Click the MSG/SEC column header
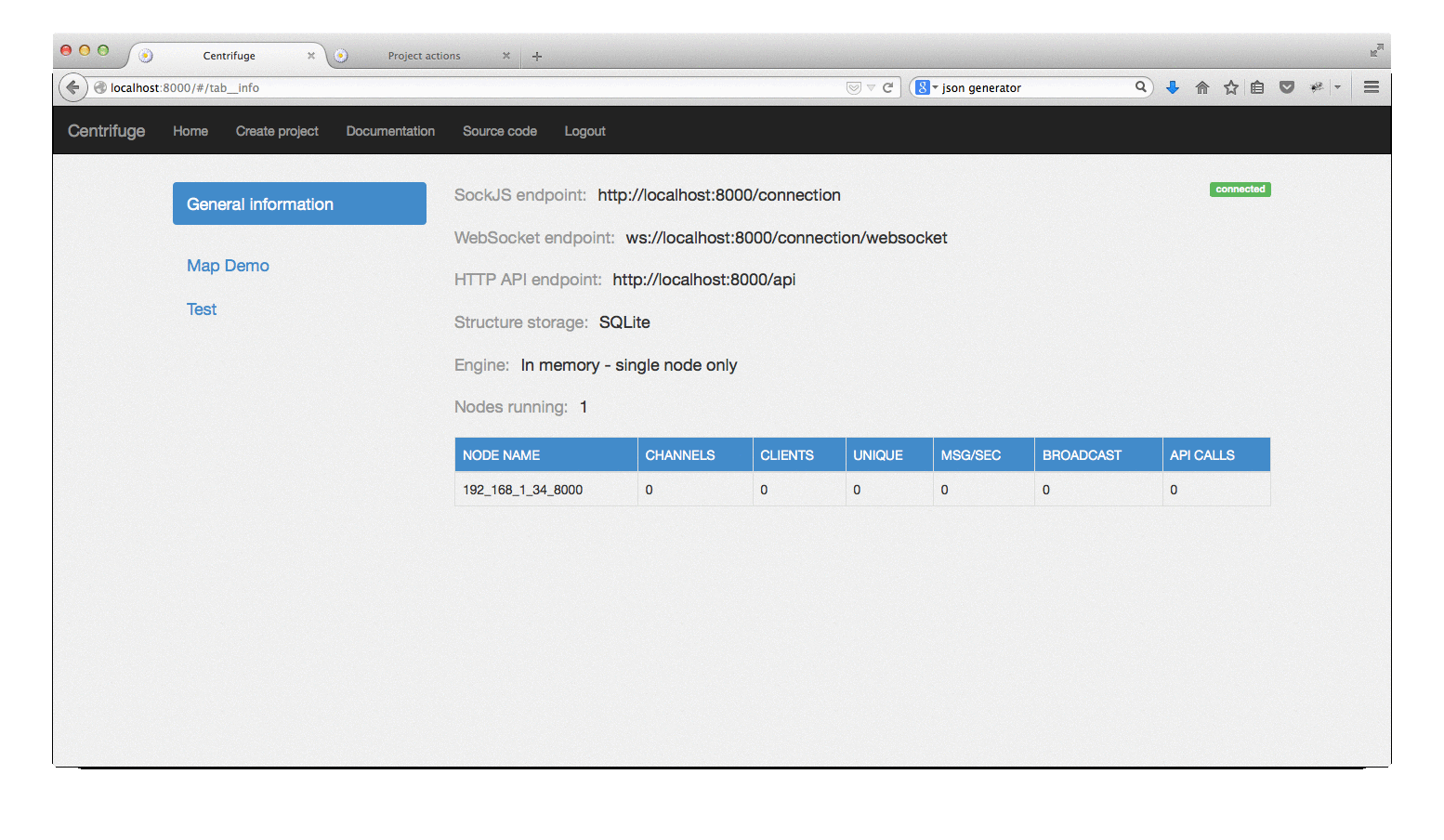This screenshot has width=1444, height=840. tap(984, 454)
